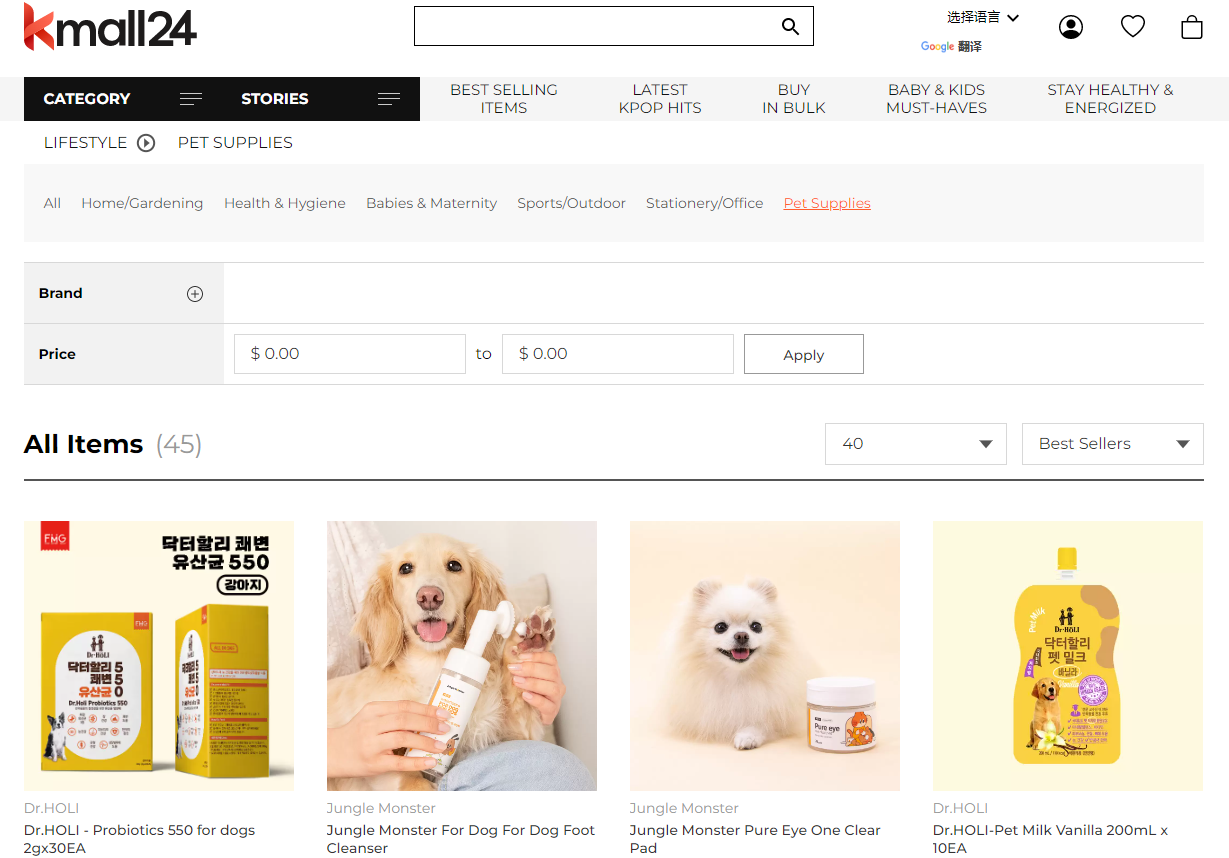Image resolution: width=1229 pixels, height=858 pixels.
Task: Open the Best Sellers sort dropdown
Action: click(x=1112, y=444)
